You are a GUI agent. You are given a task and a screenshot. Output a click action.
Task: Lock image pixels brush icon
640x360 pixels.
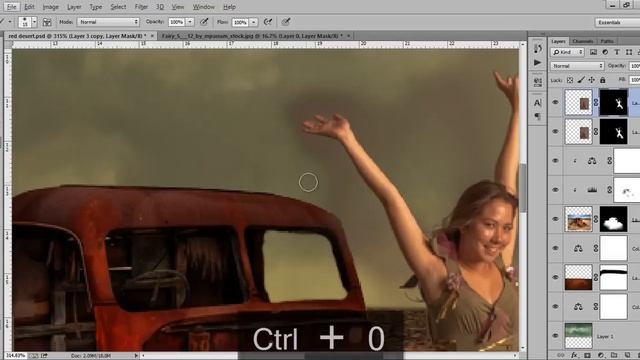pyautogui.click(x=581, y=80)
